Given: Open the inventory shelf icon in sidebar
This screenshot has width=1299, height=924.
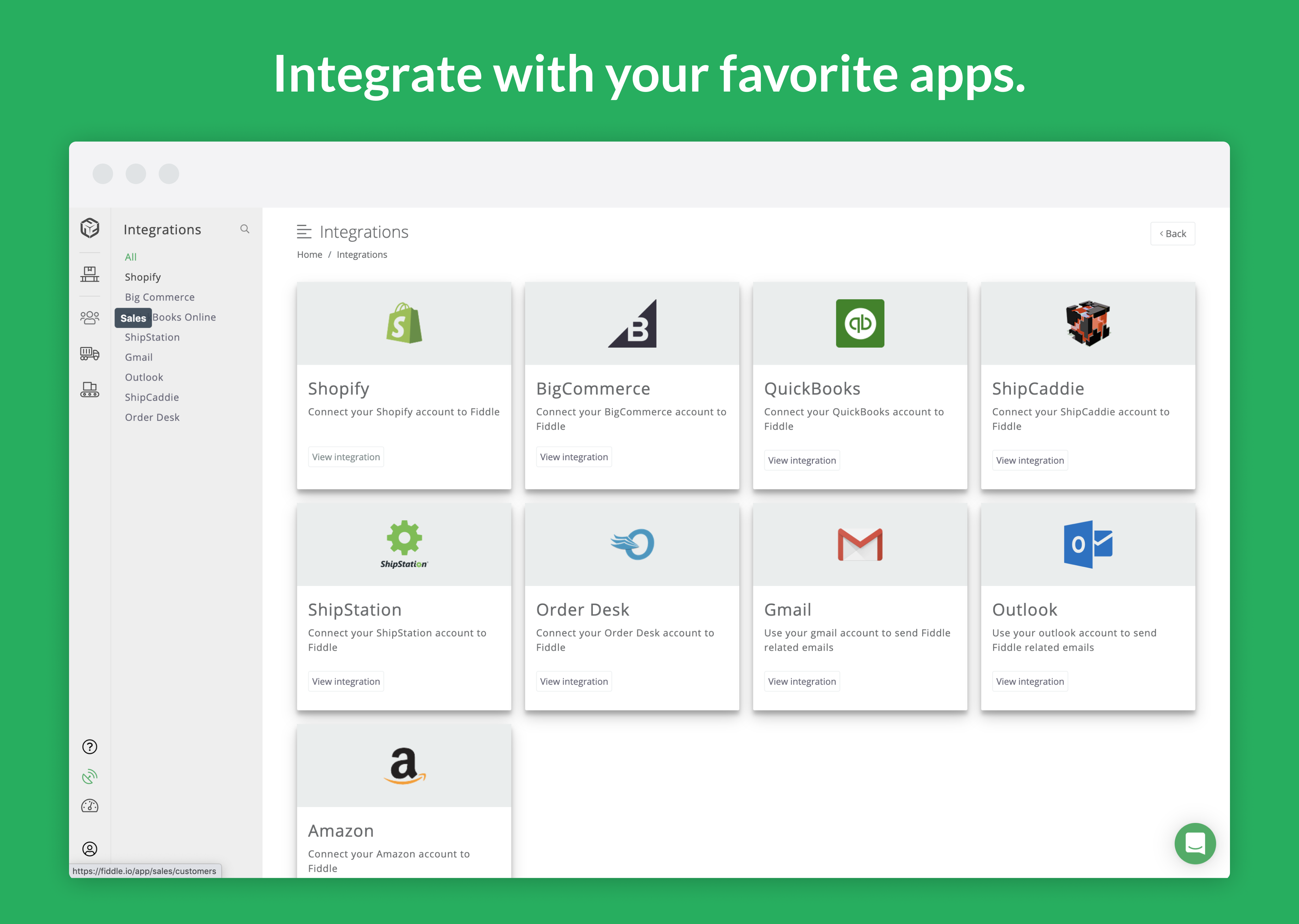Looking at the screenshot, I should pos(89,275).
